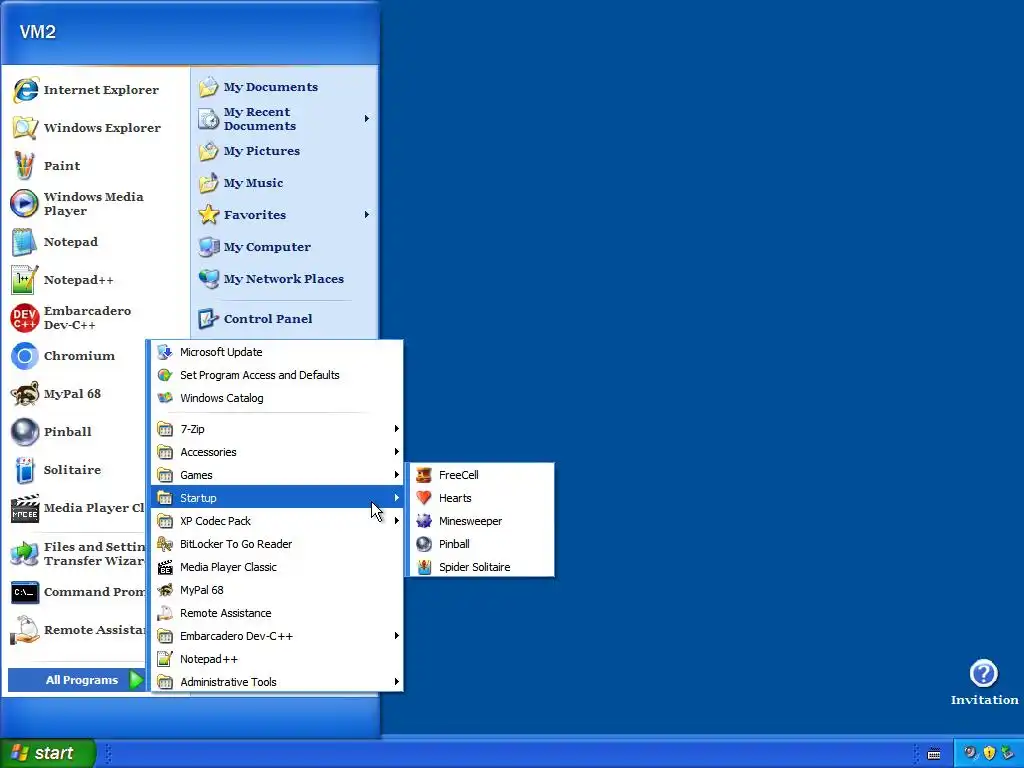Image resolution: width=1024 pixels, height=768 pixels.
Task: Open Set Program Access and Defaults
Action: 277,375
